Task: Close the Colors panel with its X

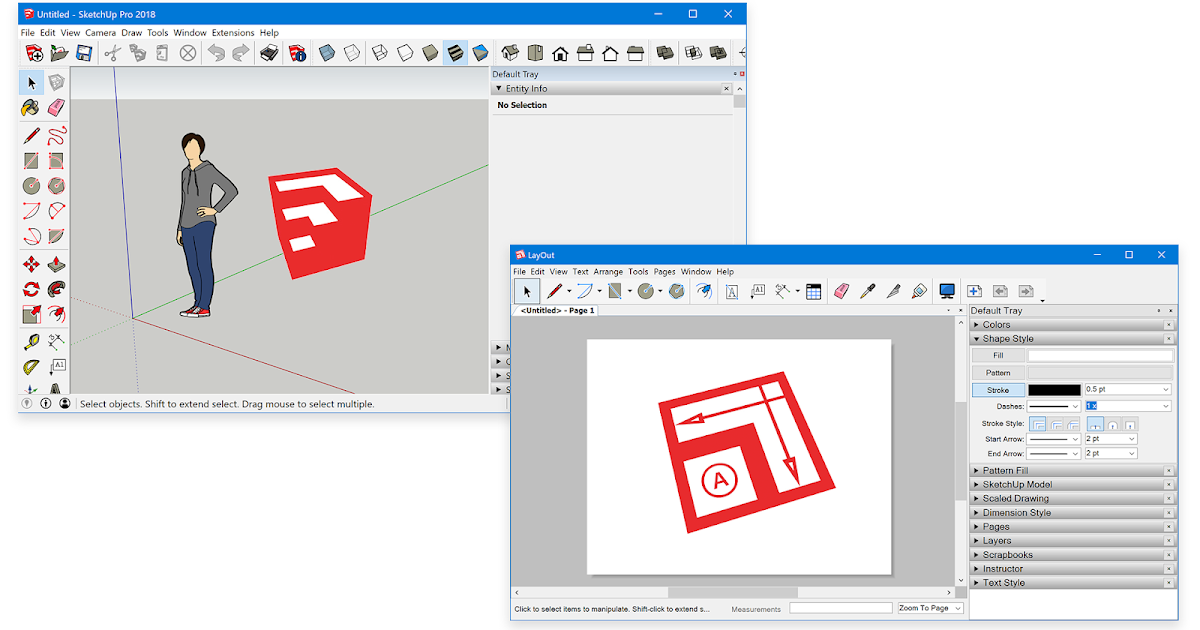Action: coord(1169,325)
